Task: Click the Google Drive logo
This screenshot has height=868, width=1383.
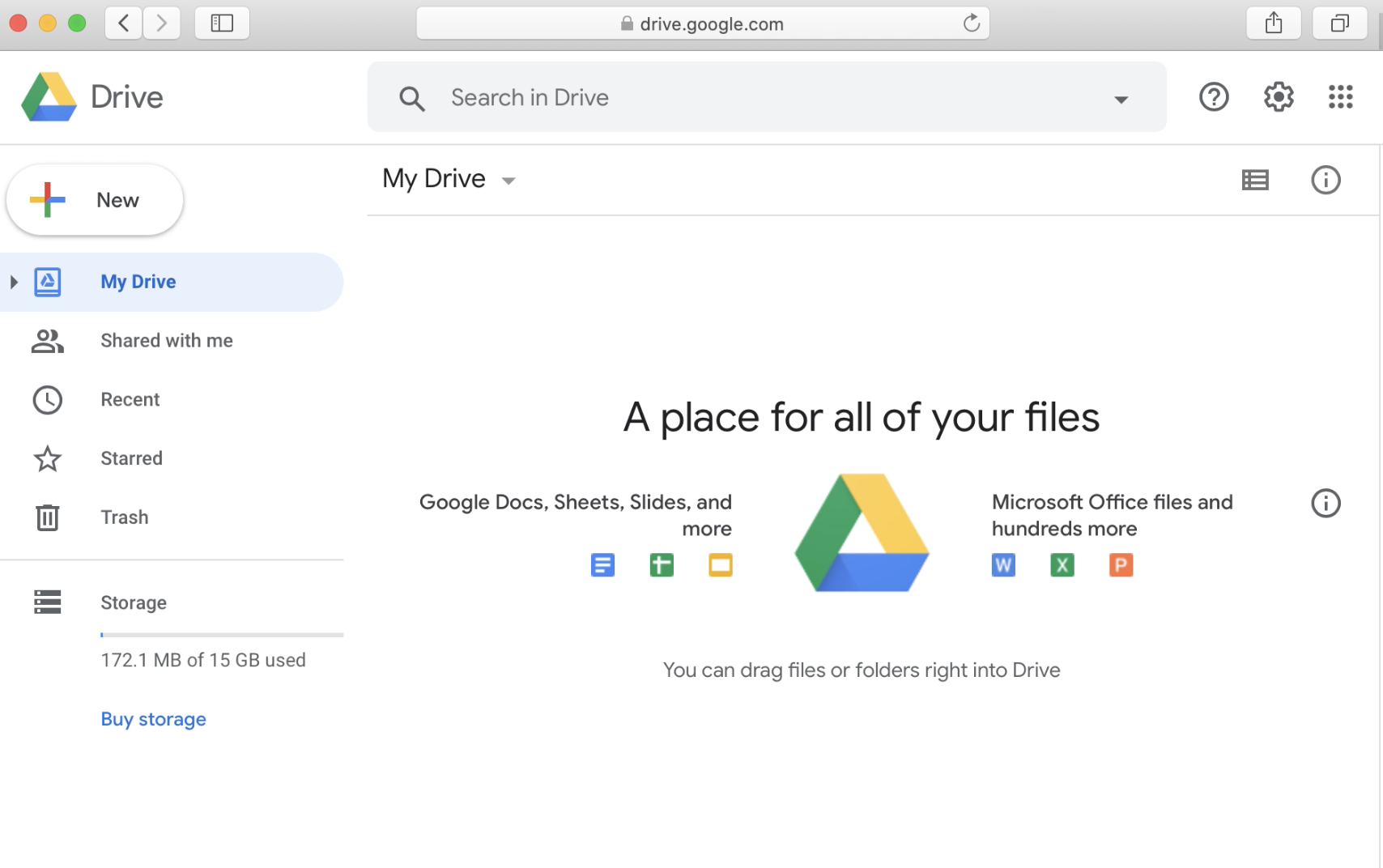Action: [49, 97]
